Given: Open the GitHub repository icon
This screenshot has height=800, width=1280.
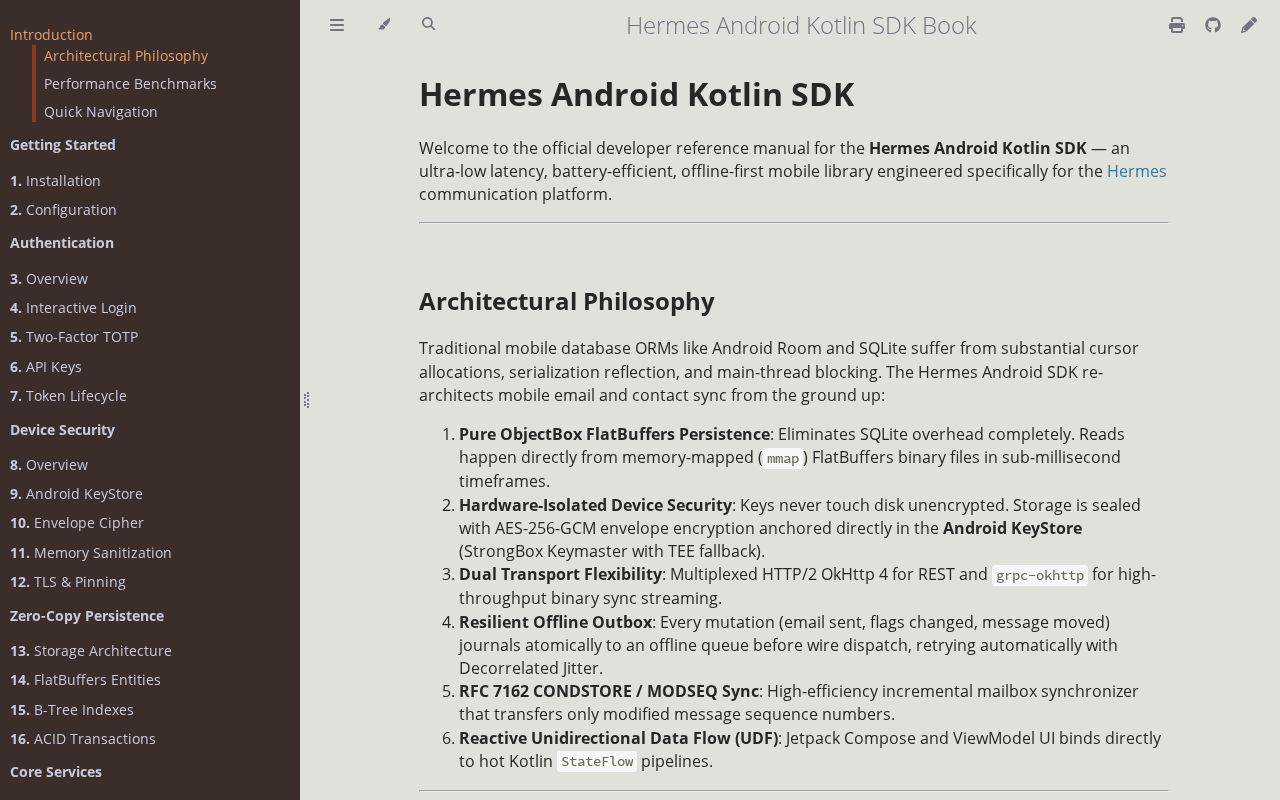Looking at the screenshot, I should (1213, 25).
